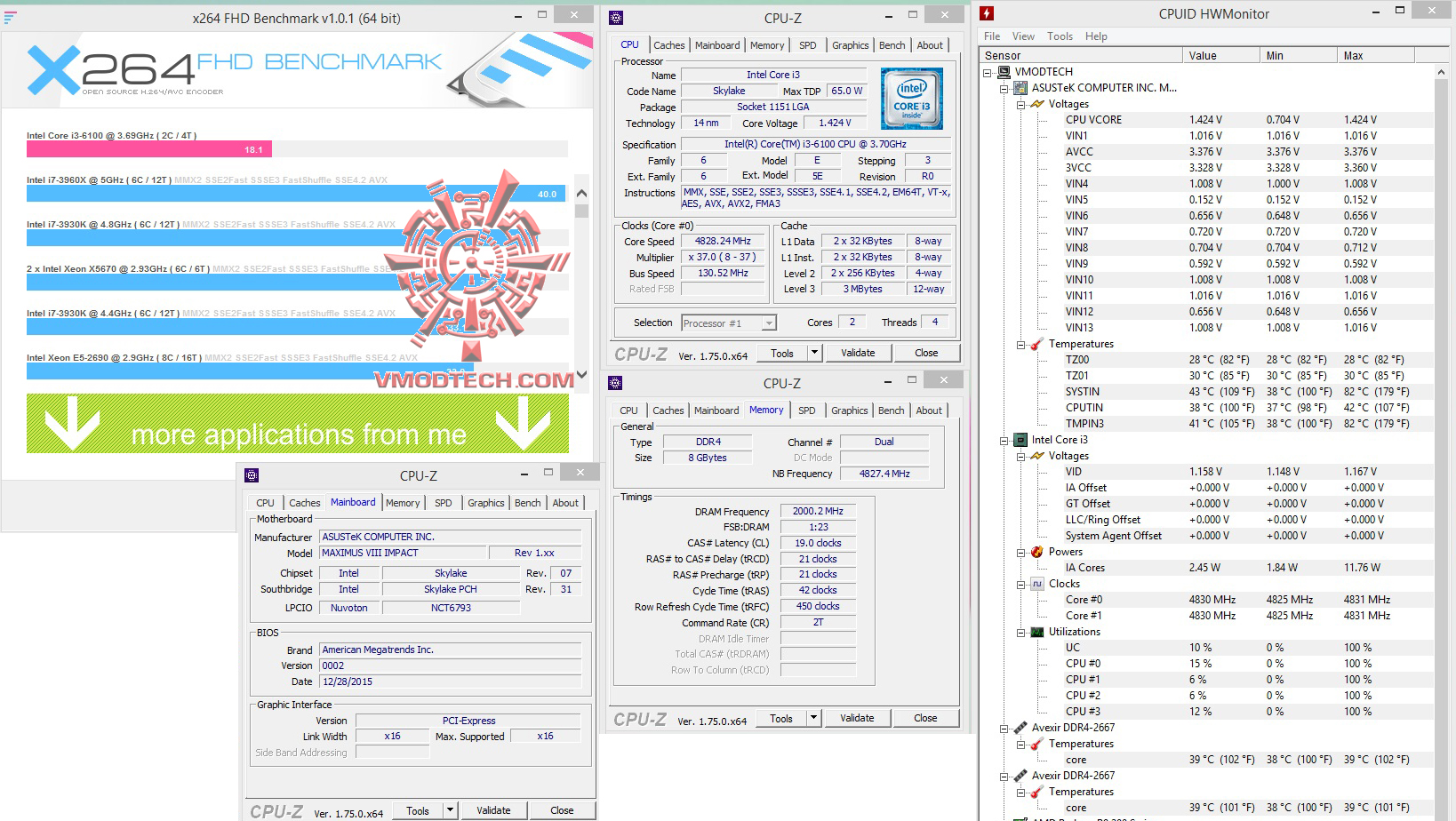Open Tools dropdown arrow in CPU-Z Mainboard window

pos(450,810)
